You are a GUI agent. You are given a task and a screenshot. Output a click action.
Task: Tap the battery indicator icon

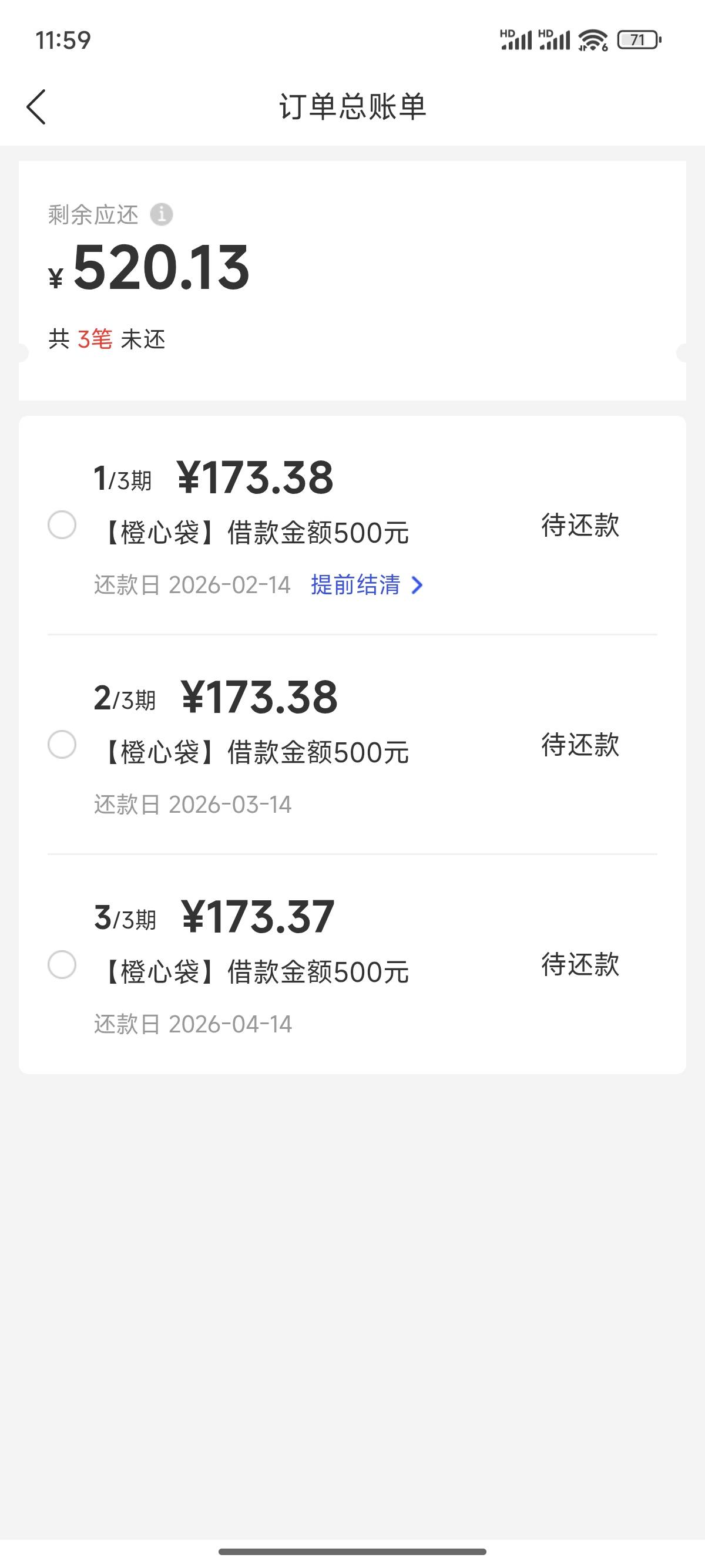(639, 40)
